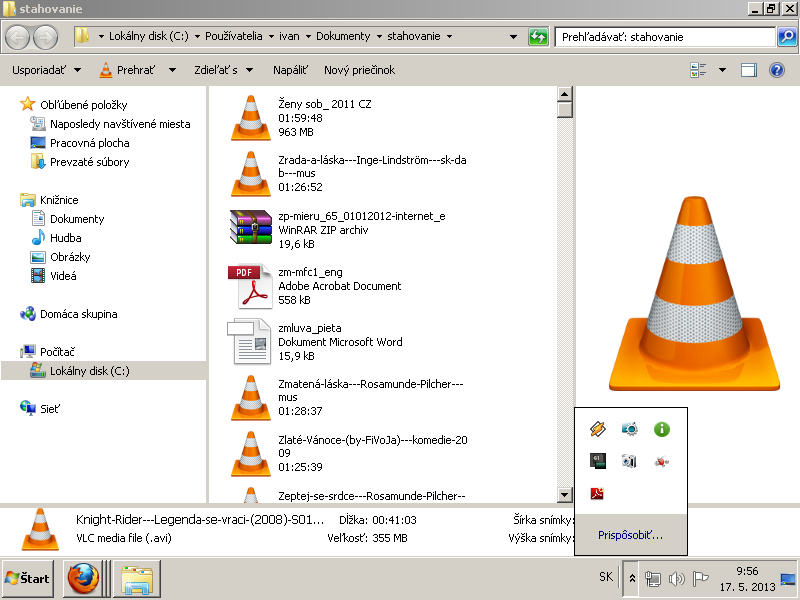Go forward with the Forward arrow button

point(45,37)
